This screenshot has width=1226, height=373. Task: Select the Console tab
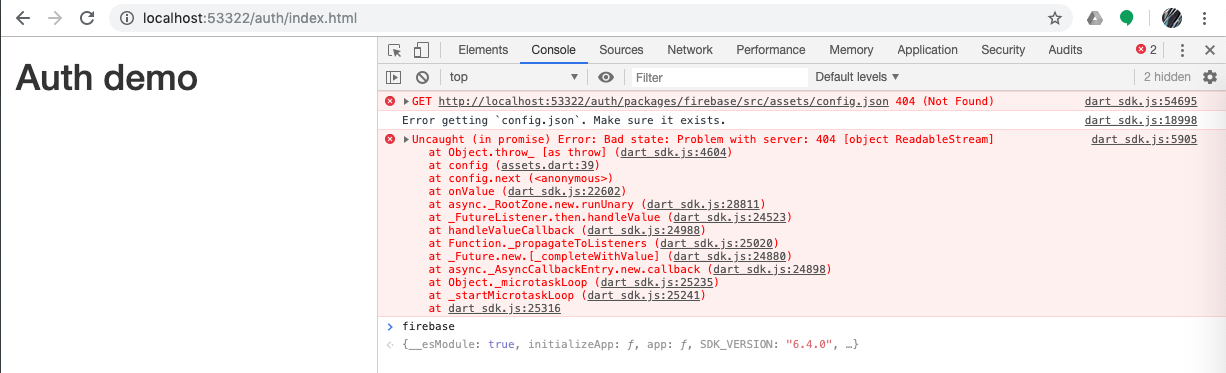(553, 50)
